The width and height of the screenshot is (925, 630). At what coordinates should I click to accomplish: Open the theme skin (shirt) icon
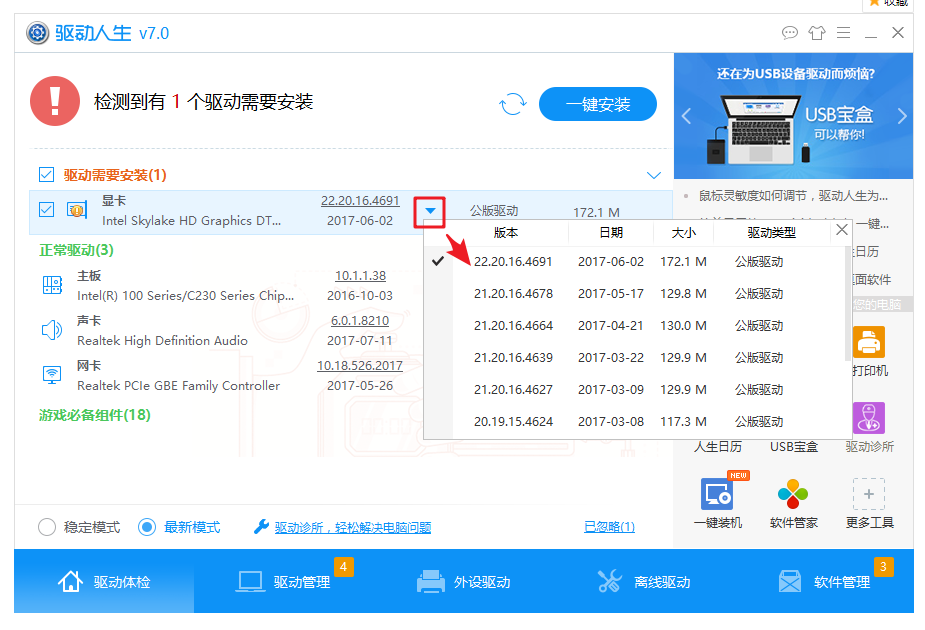815,33
